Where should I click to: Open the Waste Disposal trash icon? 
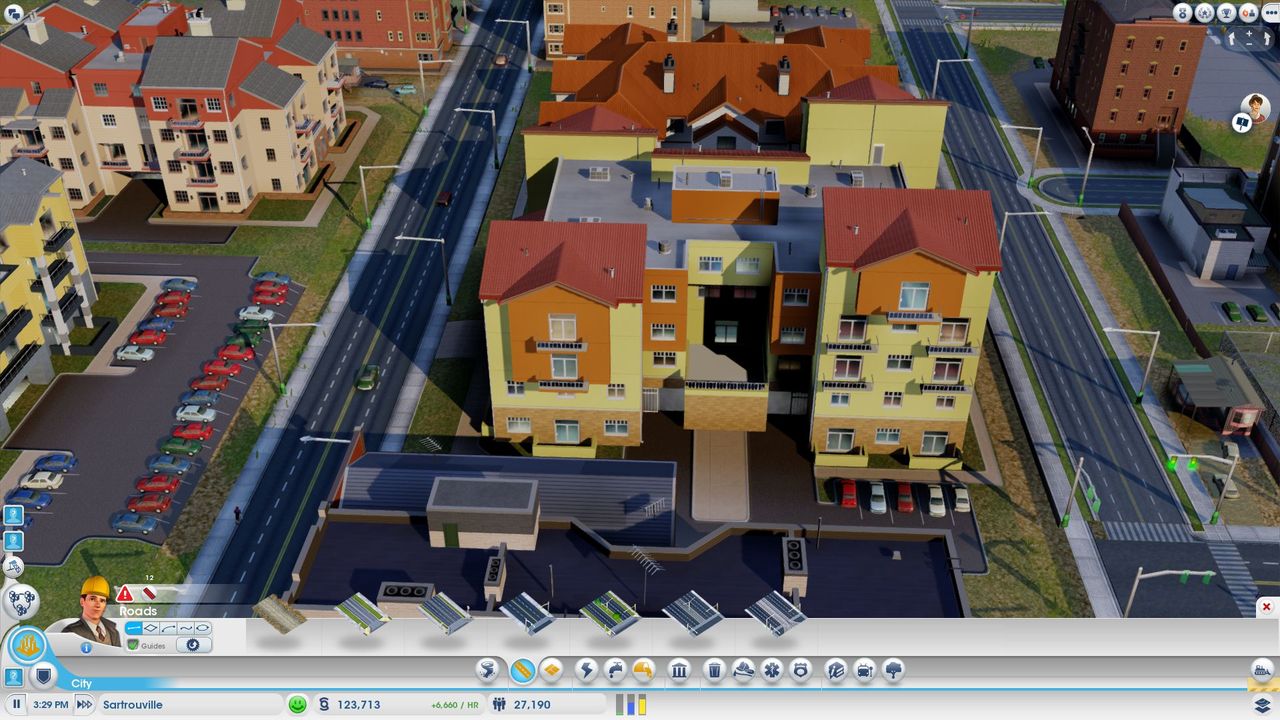(x=714, y=670)
